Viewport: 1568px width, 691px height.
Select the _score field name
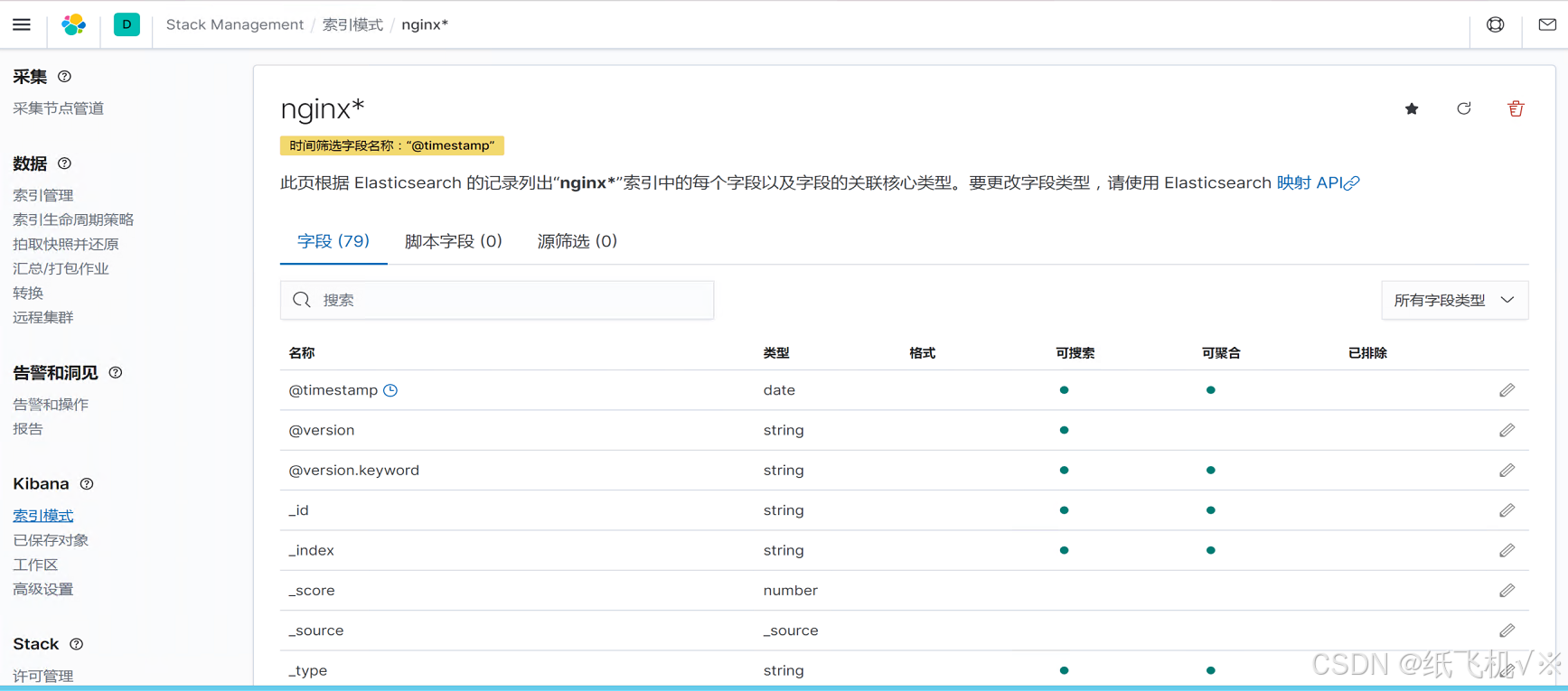(312, 591)
